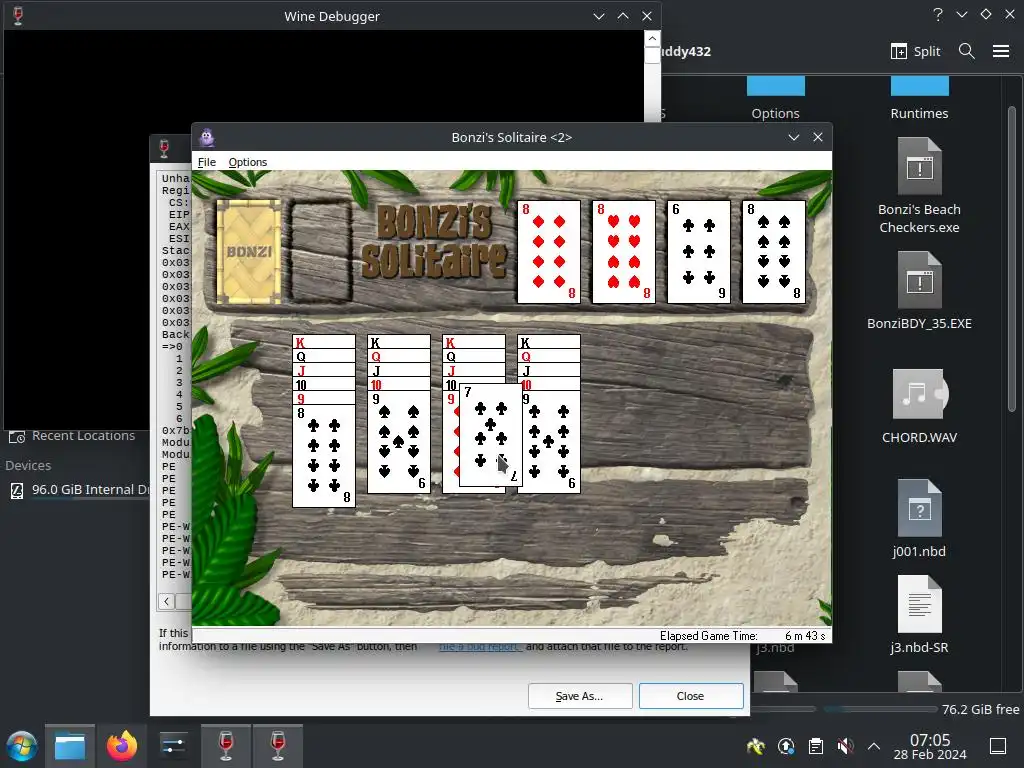Select the black King in the second column
The image size is (1024, 768).
[399, 342]
